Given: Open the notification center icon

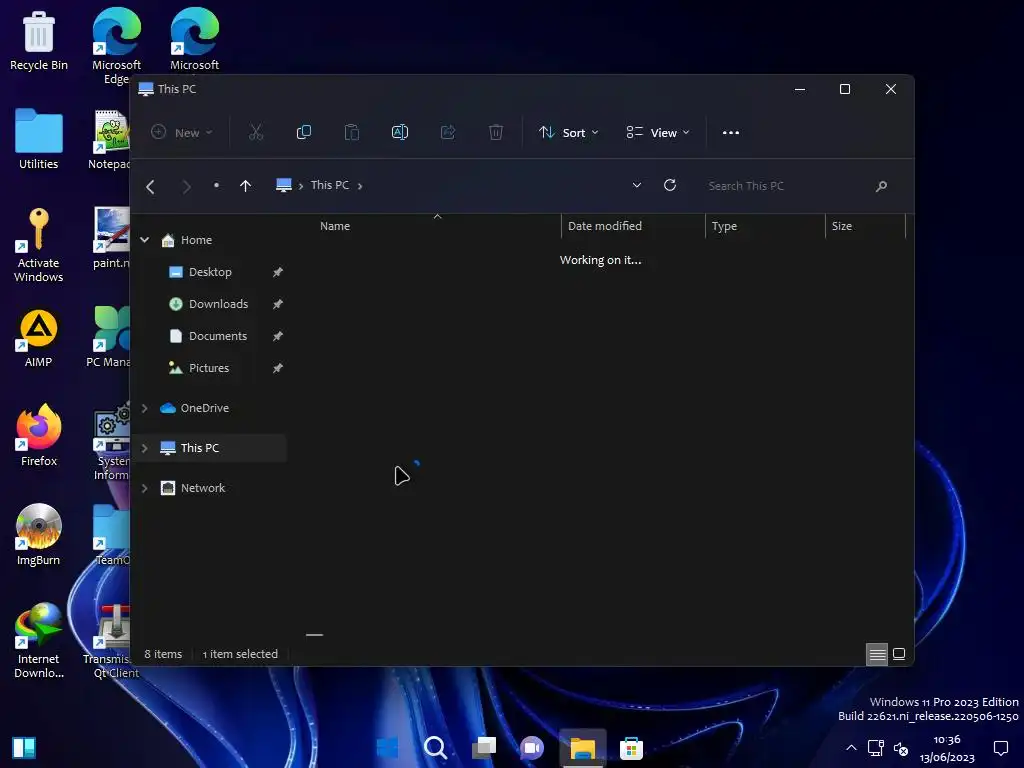Looking at the screenshot, I should [1000, 748].
